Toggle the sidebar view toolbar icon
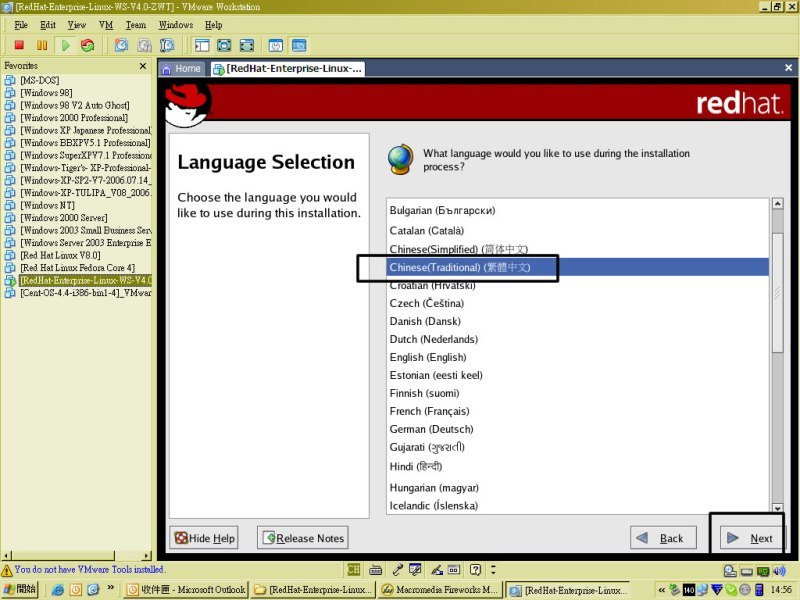800x600 pixels. point(202,45)
